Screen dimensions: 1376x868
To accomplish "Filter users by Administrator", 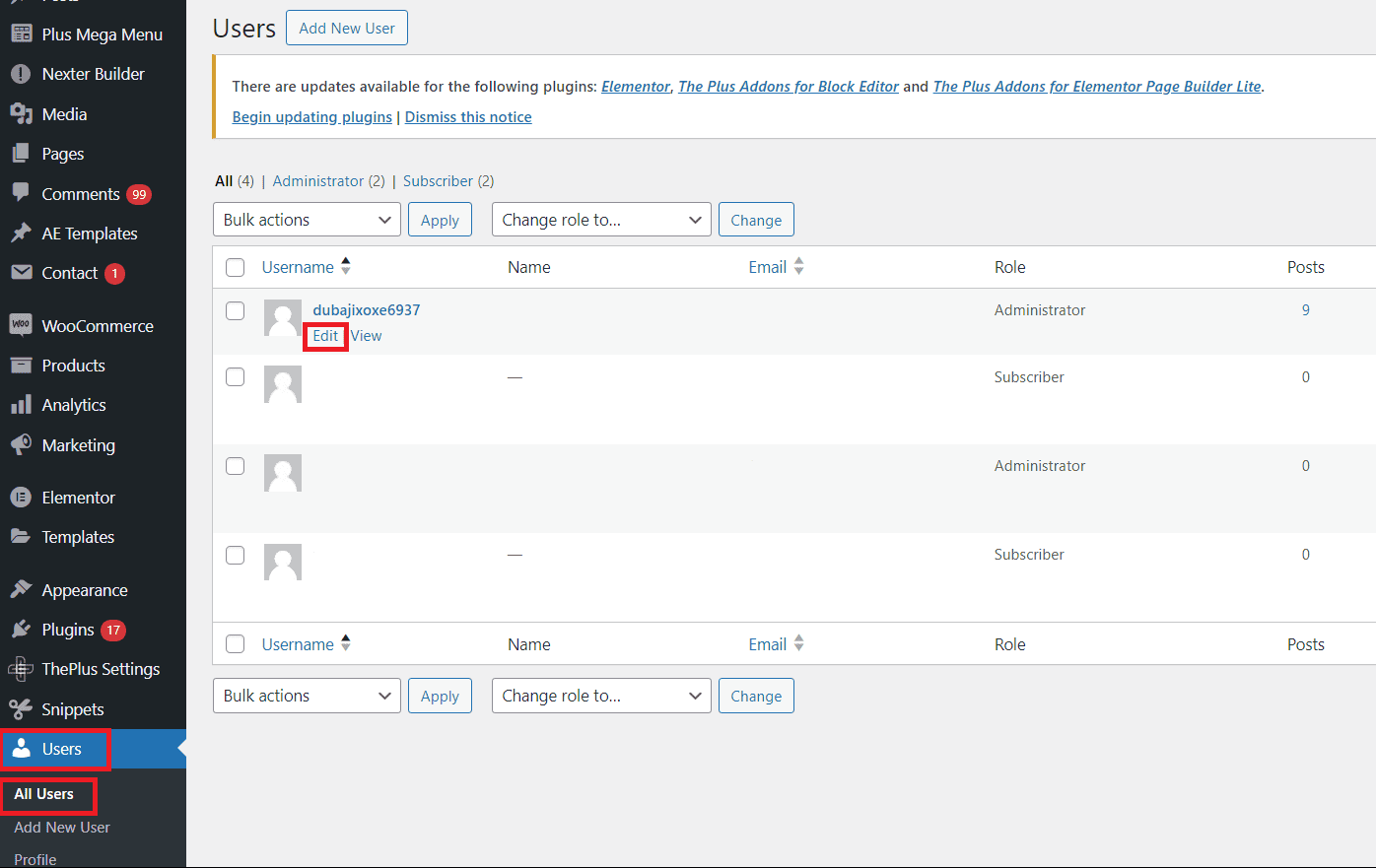I will (317, 180).
